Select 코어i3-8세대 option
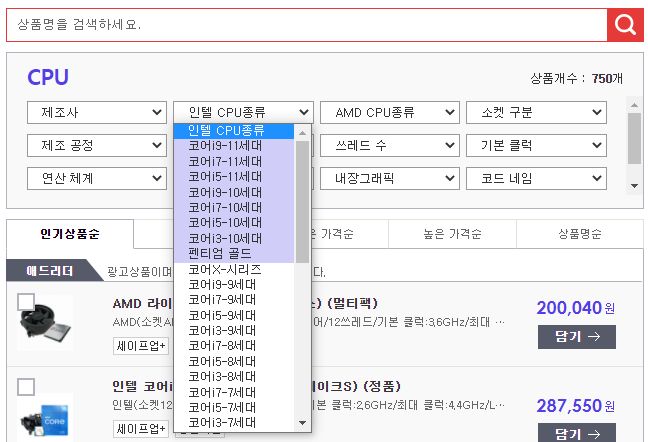648x442 pixels. click(x=234, y=377)
